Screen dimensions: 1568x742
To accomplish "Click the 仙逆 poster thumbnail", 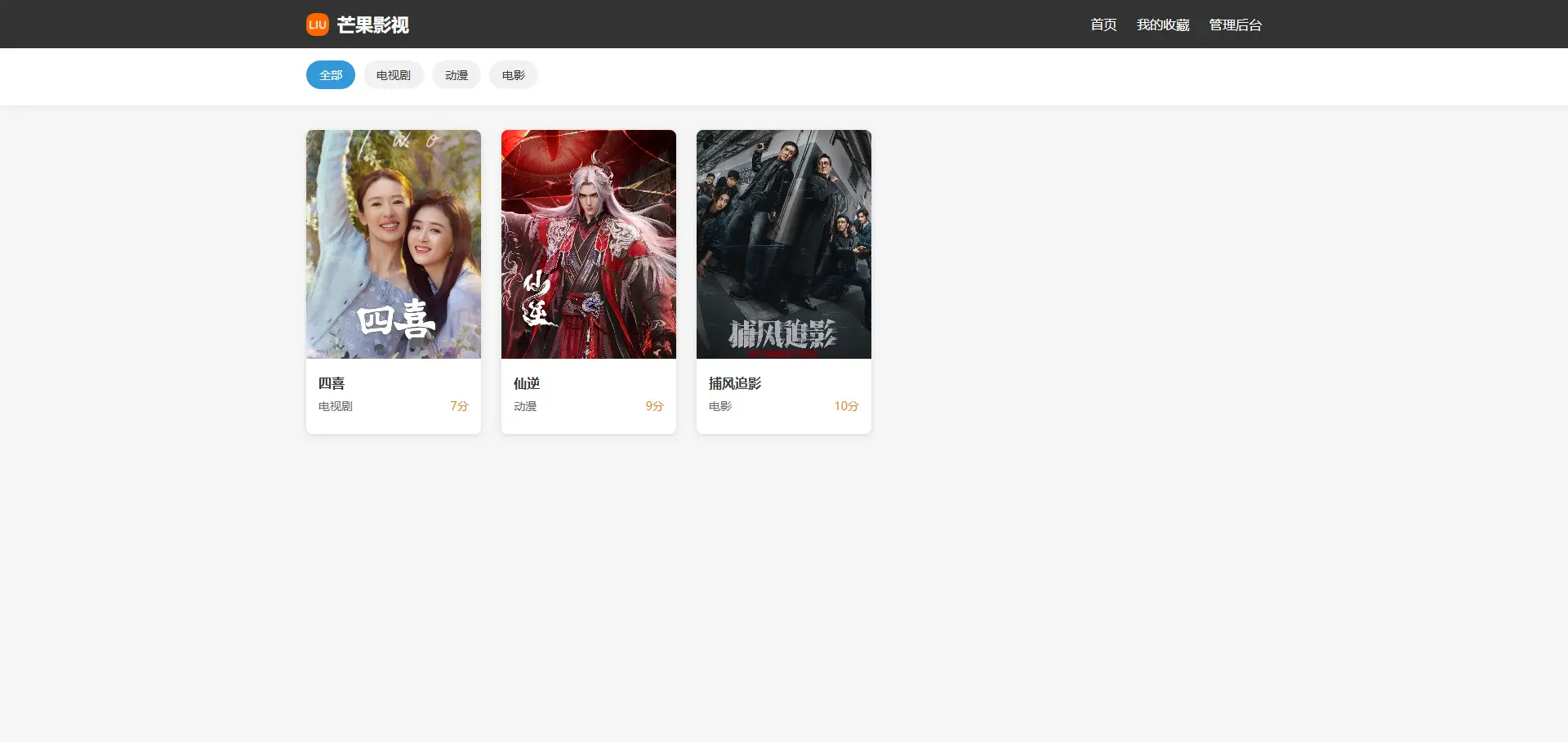I will 589,244.
